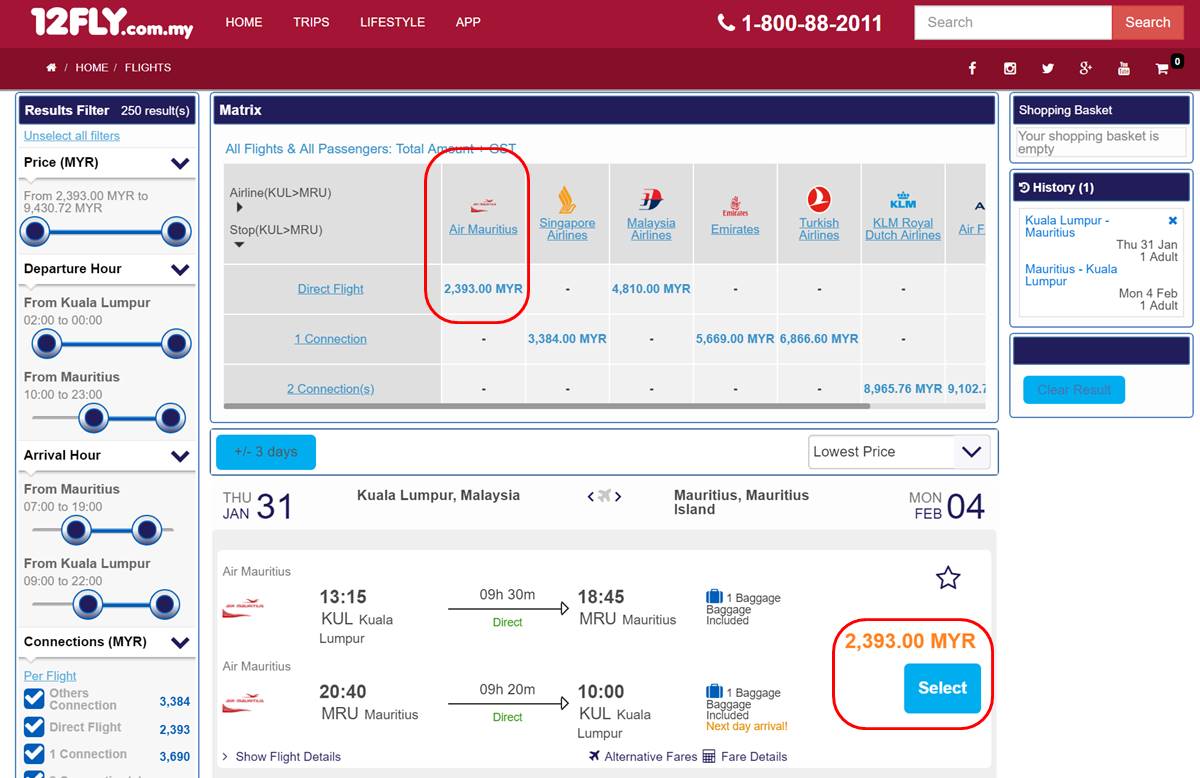Open the 1 Connection row link
Image resolution: width=1200 pixels, height=778 pixels.
tap(331, 339)
